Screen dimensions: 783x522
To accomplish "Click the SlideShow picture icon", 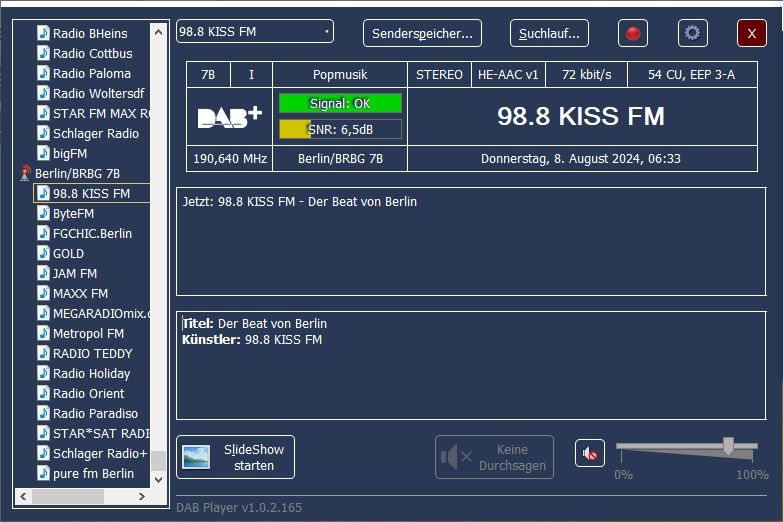I will [x=196, y=457].
